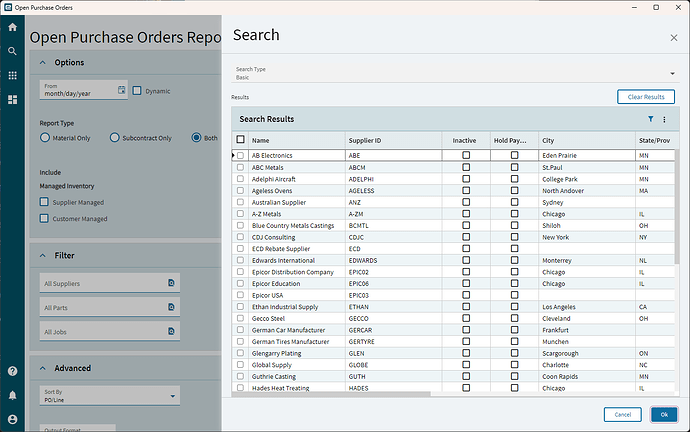The width and height of the screenshot is (690, 432).
Task: Select the CDJ Consulting row checkbox
Action: click(x=240, y=237)
